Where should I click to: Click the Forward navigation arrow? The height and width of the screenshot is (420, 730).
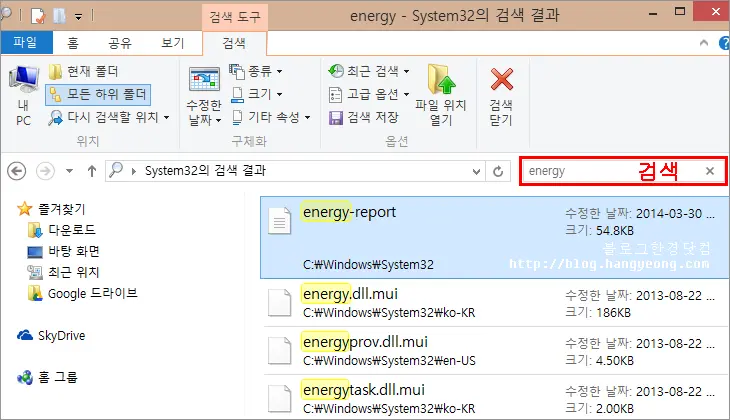pos(45,171)
